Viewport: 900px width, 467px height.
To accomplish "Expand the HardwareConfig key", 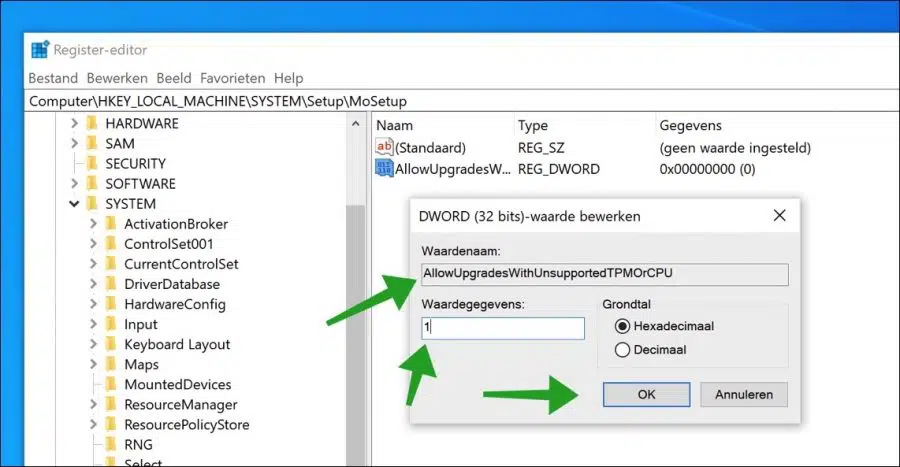I will tap(94, 304).
